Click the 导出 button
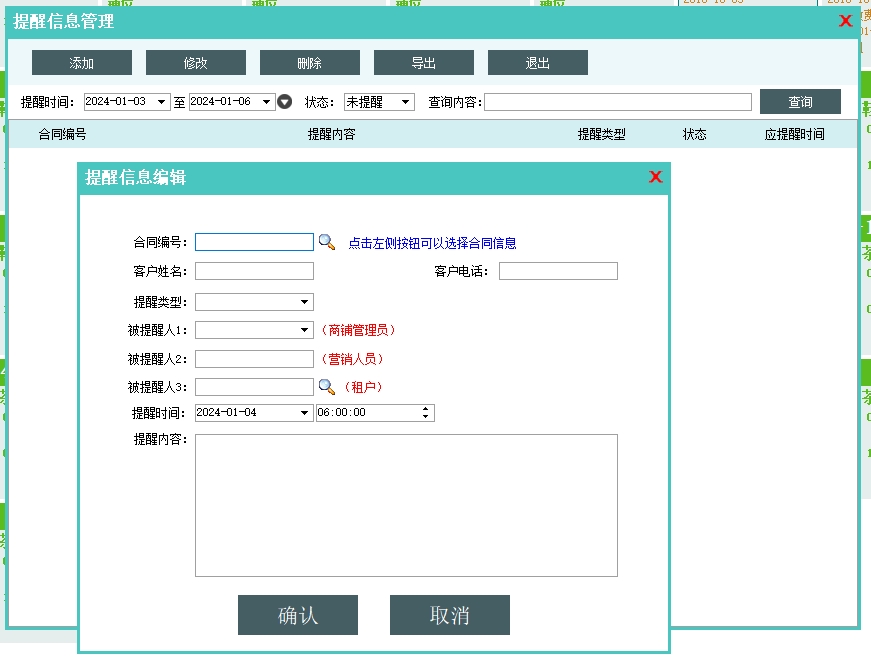This screenshot has height=659, width=871. pos(424,63)
